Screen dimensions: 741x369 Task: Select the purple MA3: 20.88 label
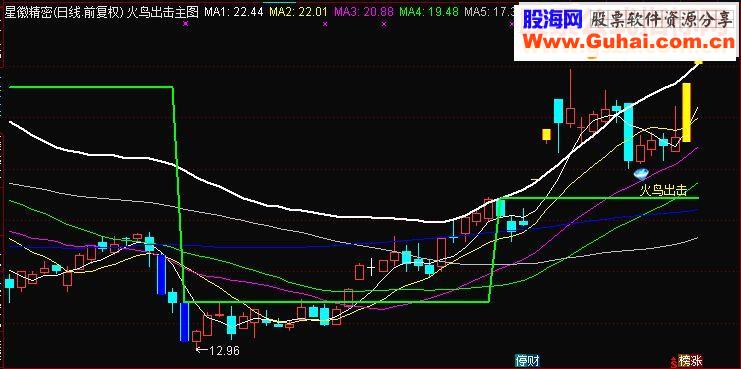pos(364,12)
